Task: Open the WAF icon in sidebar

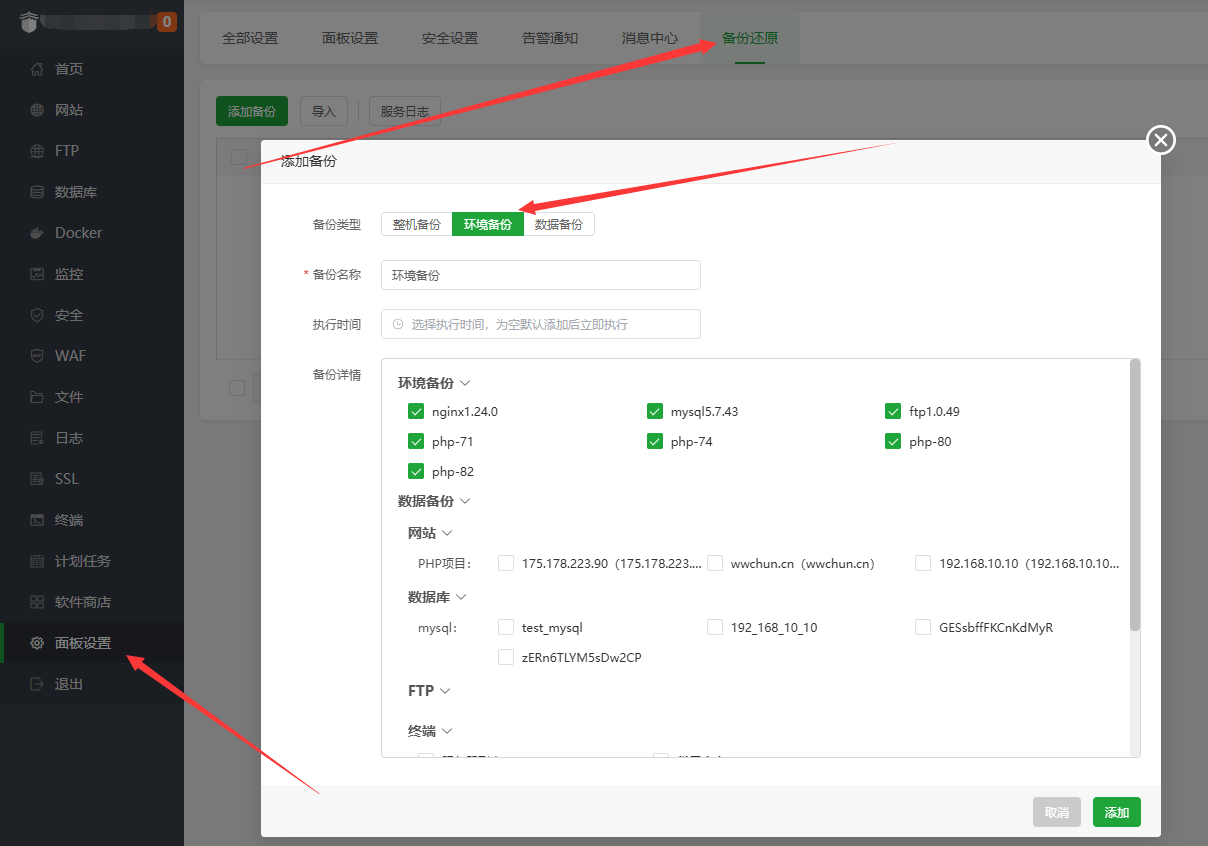Action: (x=37, y=356)
